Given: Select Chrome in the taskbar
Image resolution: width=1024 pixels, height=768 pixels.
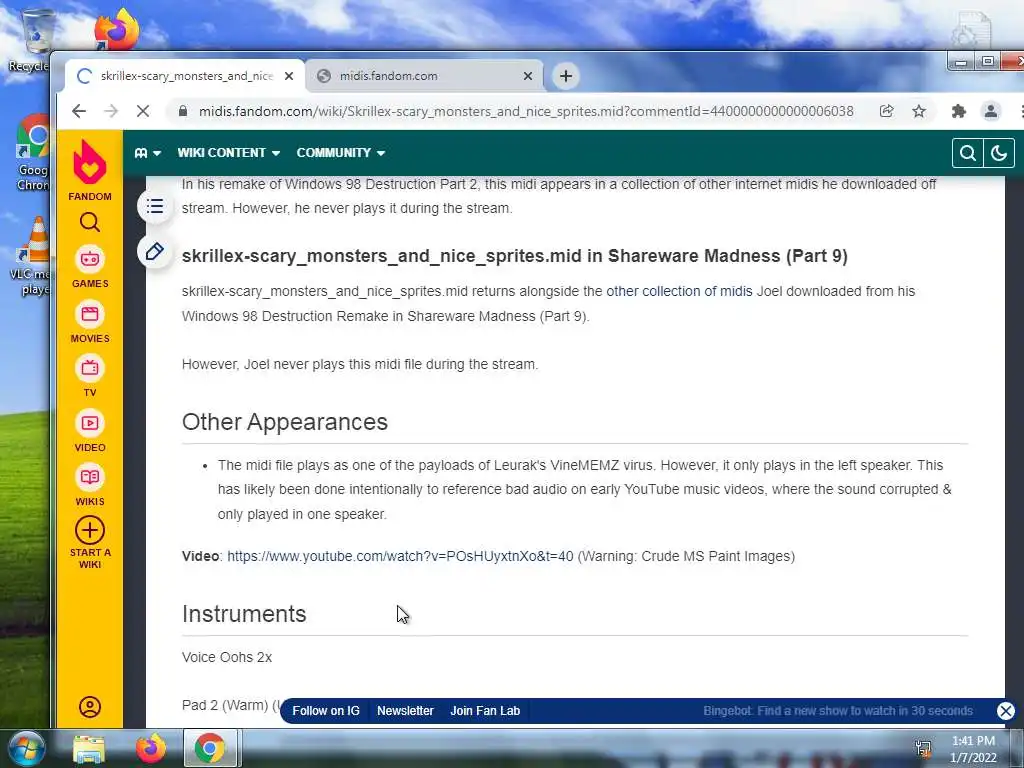Looking at the screenshot, I should pos(209,748).
